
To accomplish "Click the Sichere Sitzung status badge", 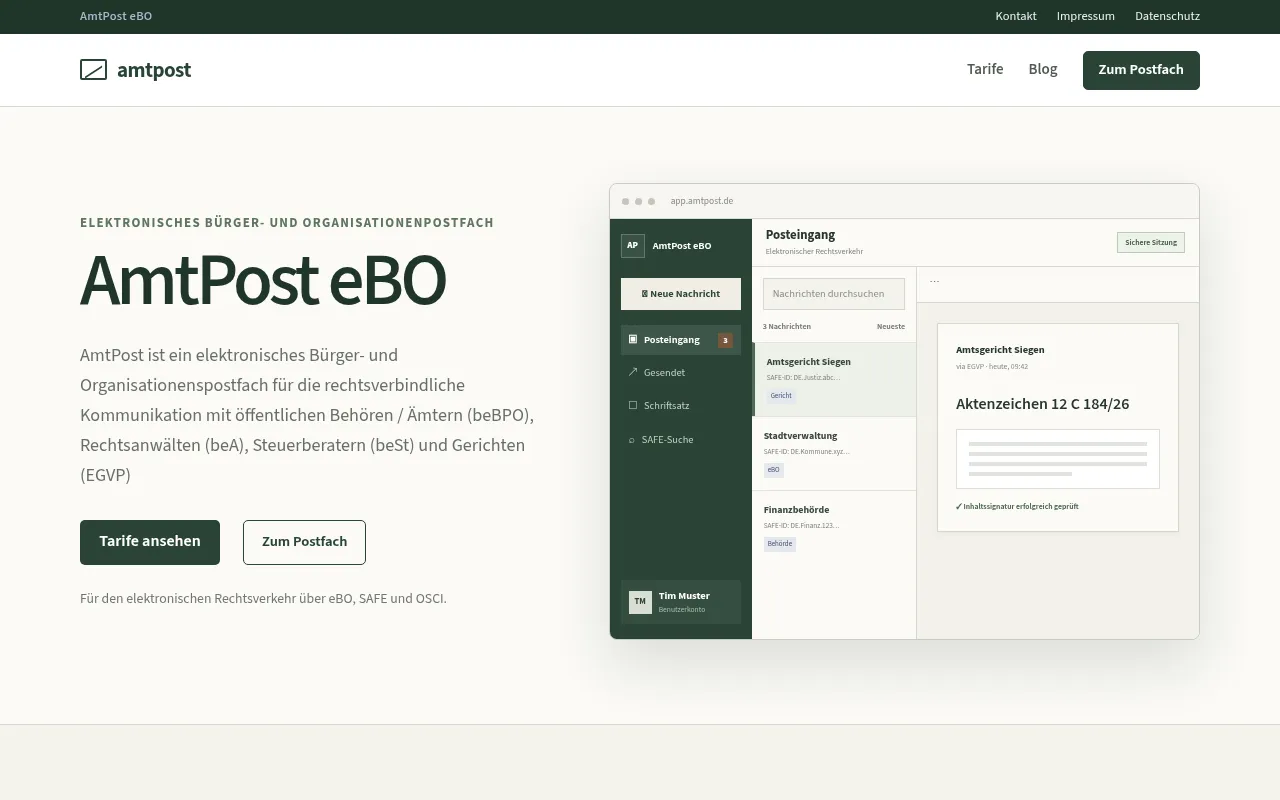I will click(x=1151, y=242).
